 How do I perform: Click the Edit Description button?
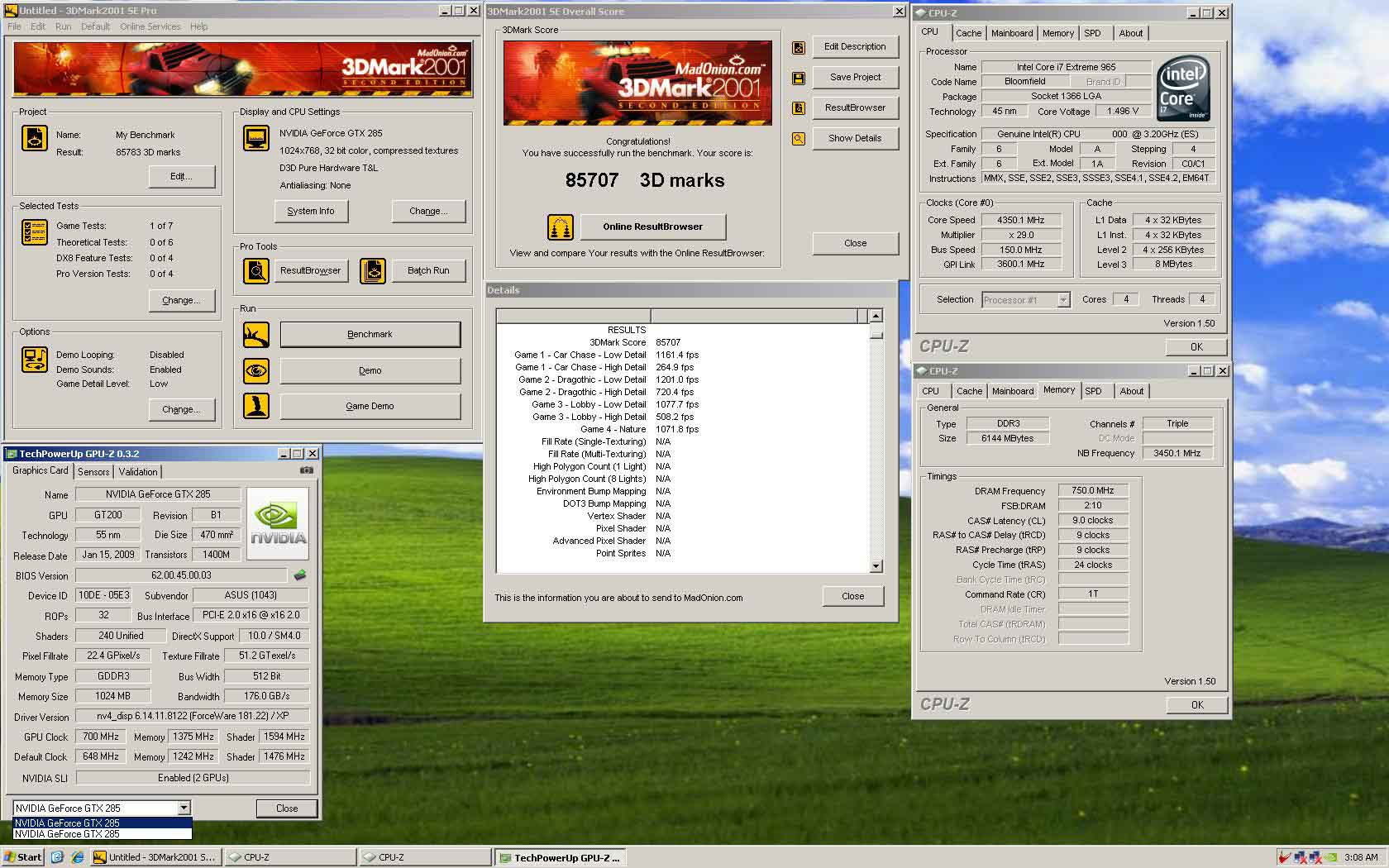point(855,47)
